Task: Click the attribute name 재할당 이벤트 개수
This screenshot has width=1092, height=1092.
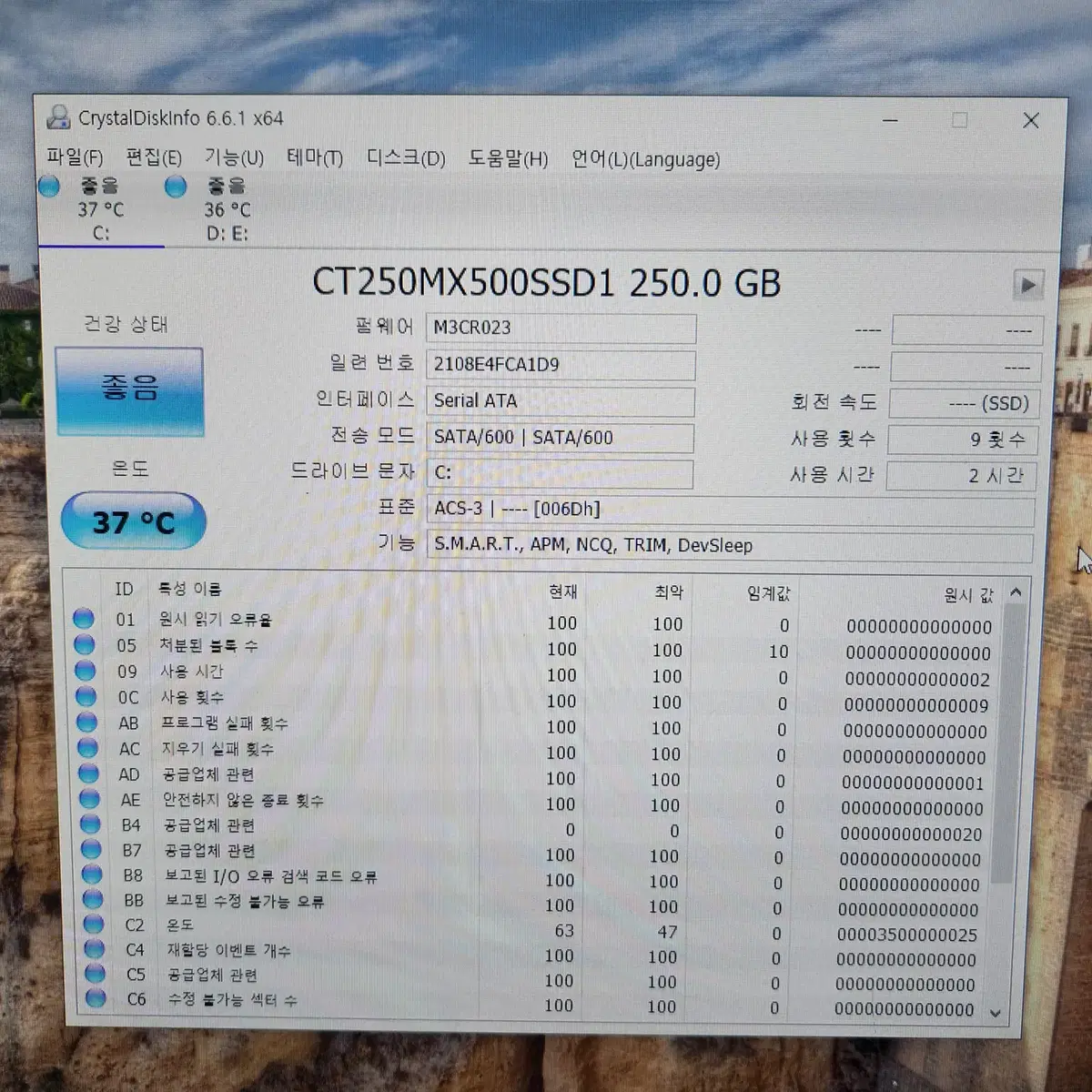Action: [x=228, y=950]
